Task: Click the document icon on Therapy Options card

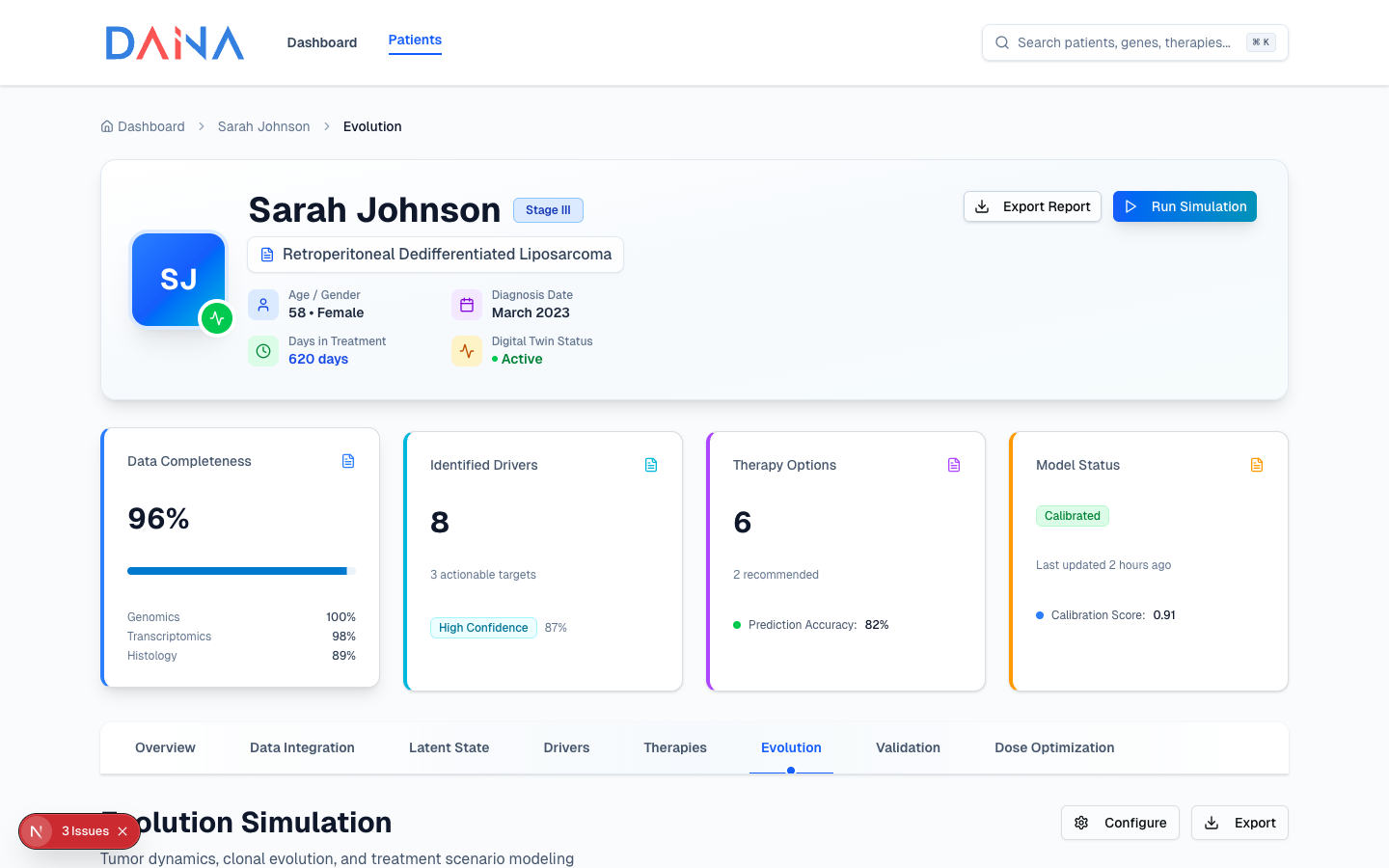Action: click(954, 465)
